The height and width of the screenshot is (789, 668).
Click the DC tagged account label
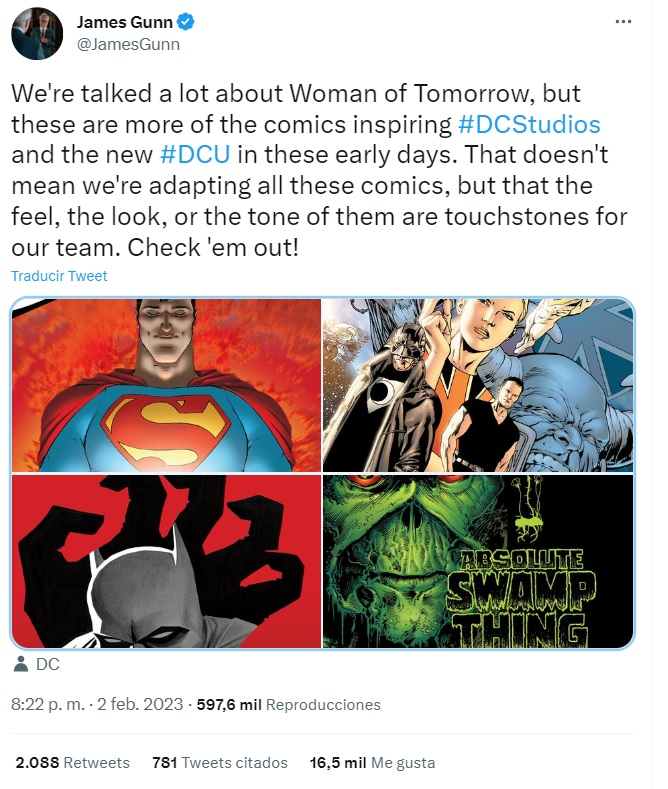click(x=48, y=664)
